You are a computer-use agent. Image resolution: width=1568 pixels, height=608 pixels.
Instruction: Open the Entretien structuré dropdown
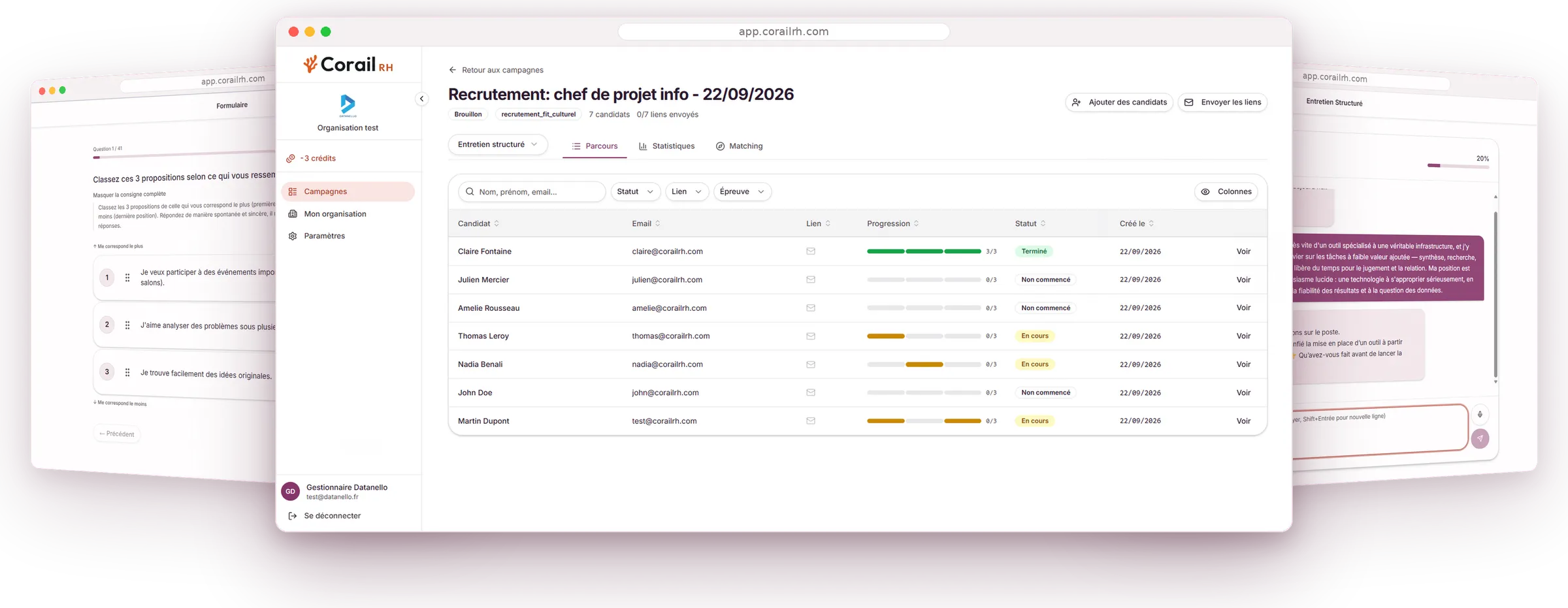[497, 144]
